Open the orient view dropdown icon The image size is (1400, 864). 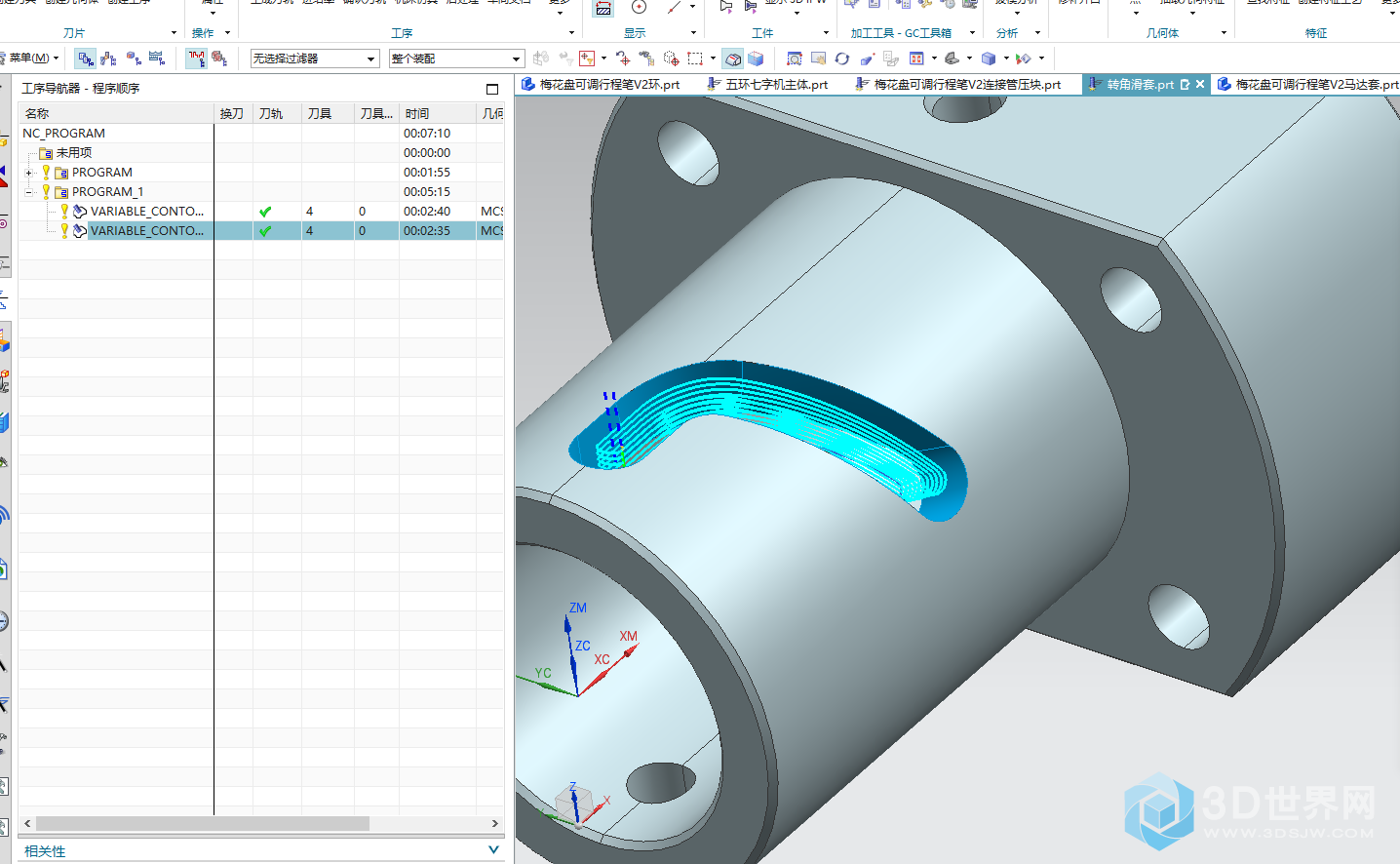coord(953,59)
